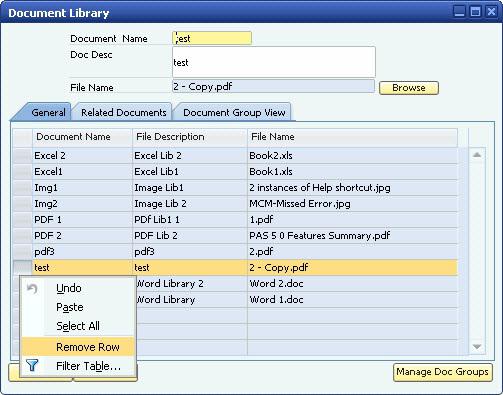Click the funnel icon beside Filter Table
503x395 pixels.
point(32,366)
